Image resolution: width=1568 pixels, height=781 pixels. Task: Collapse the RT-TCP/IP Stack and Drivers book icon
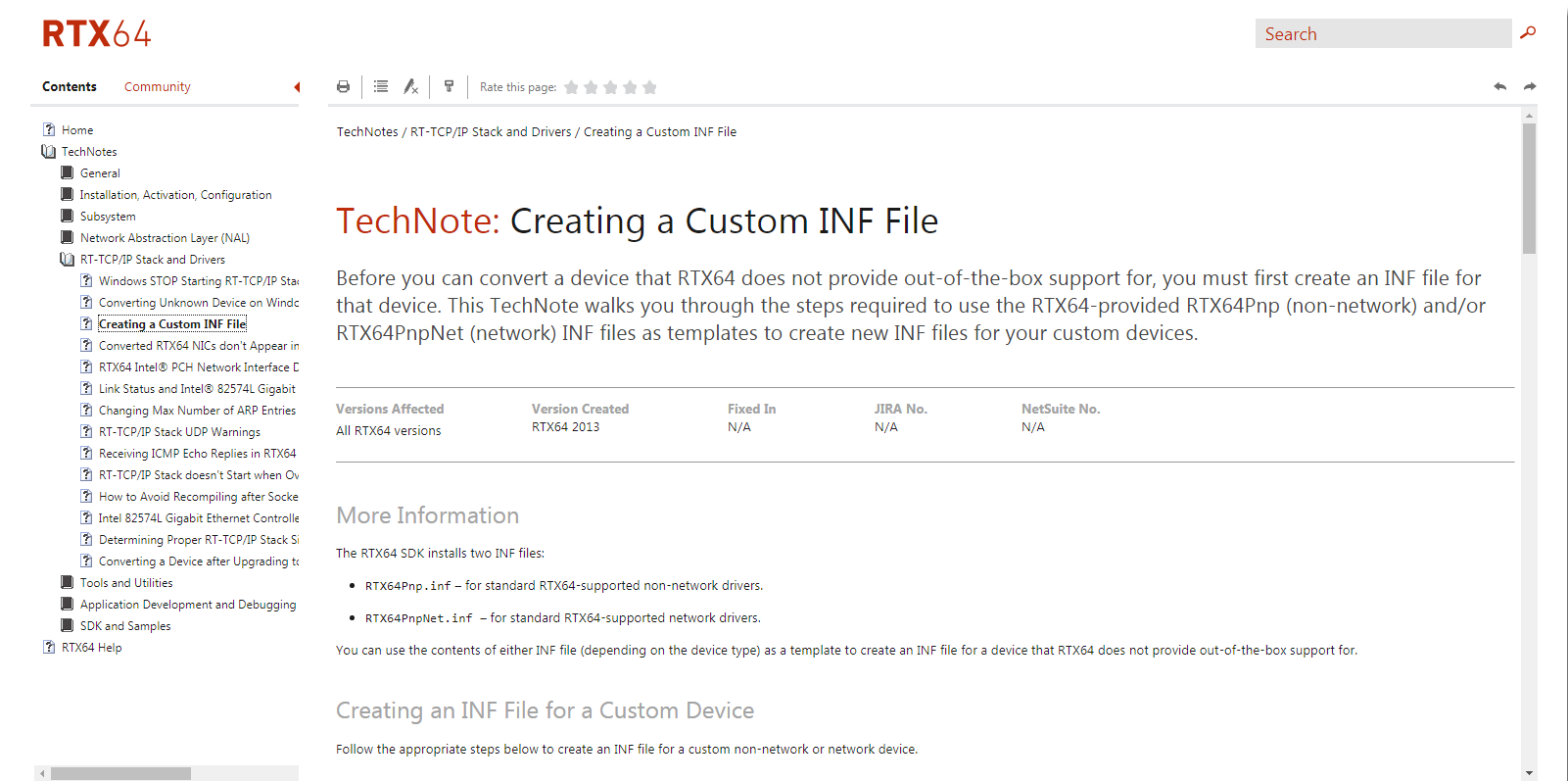67,259
